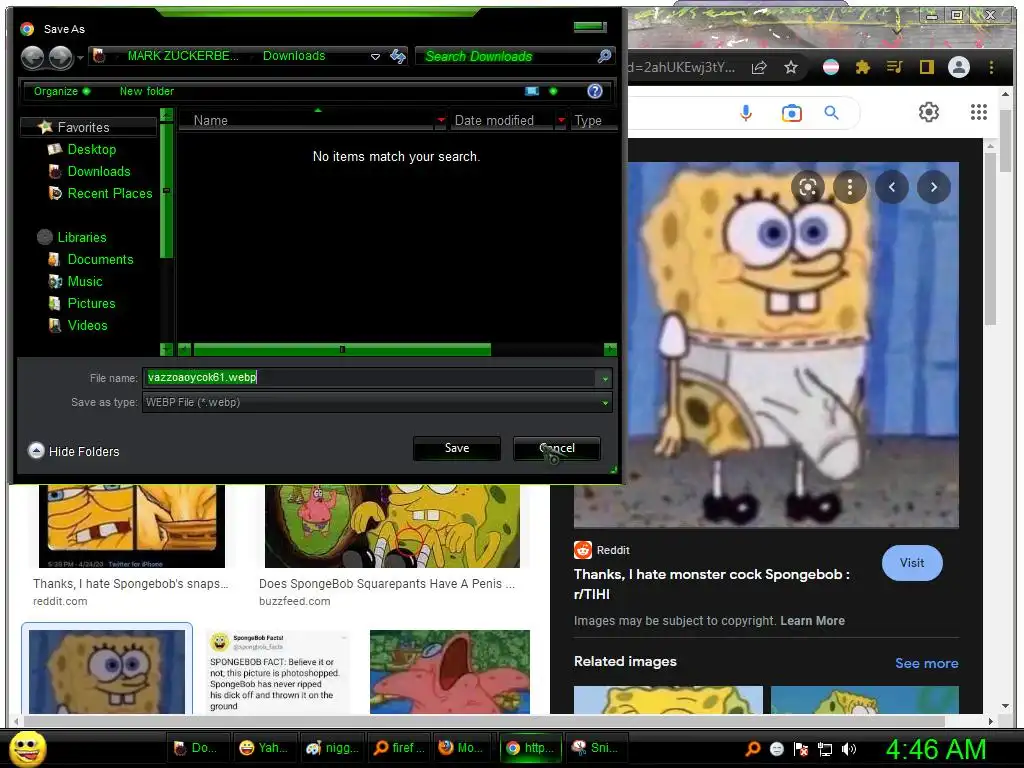This screenshot has width=1024, height=768.
Task: Create a New folder
Action: tap(147, 91)
